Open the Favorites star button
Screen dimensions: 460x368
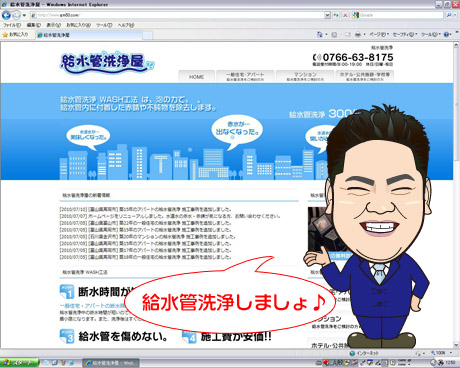(15, 34)
